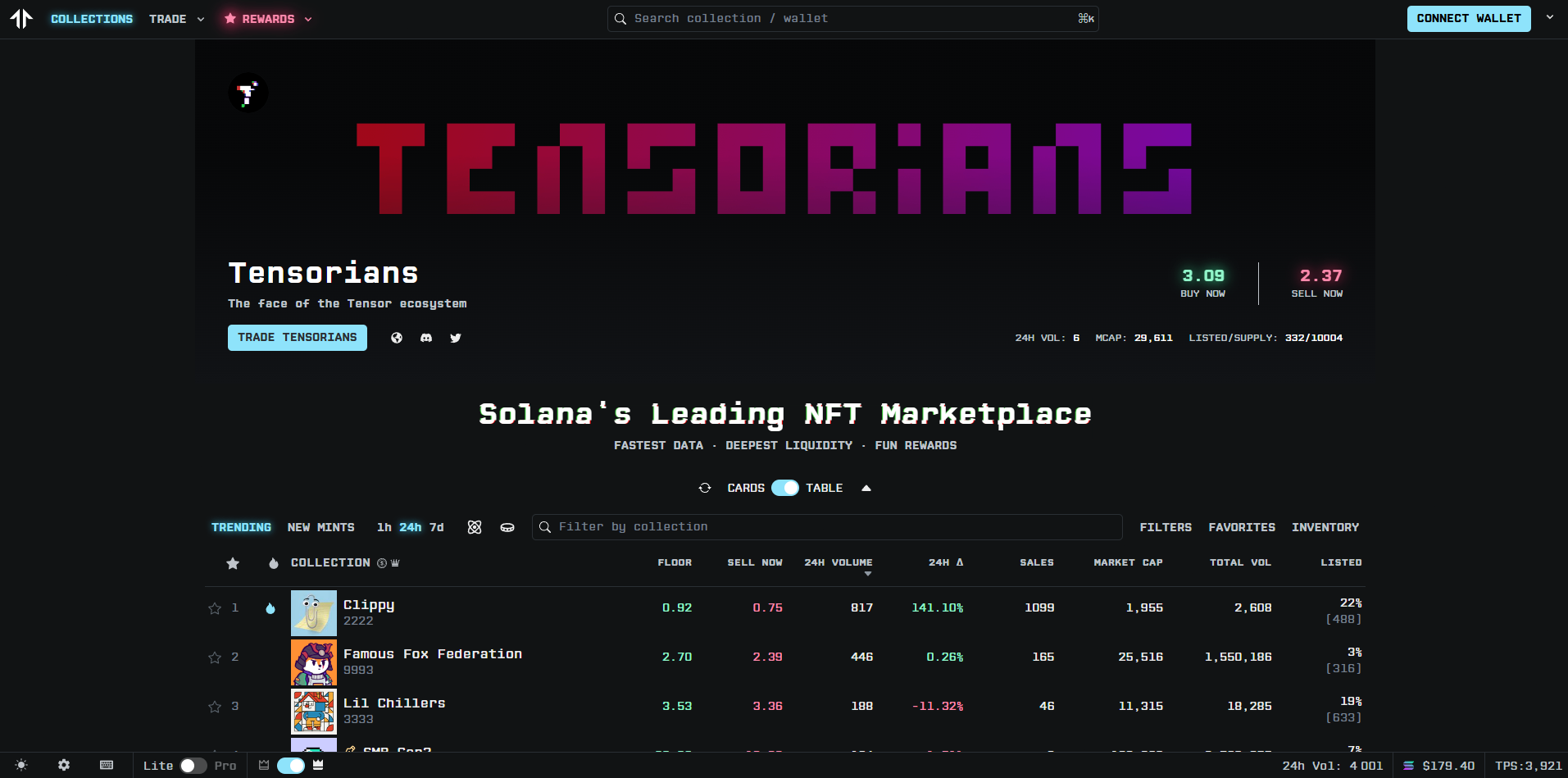Open the Tensorians website globe icon
Viewport: 1568px width, 778px height.
397,338
